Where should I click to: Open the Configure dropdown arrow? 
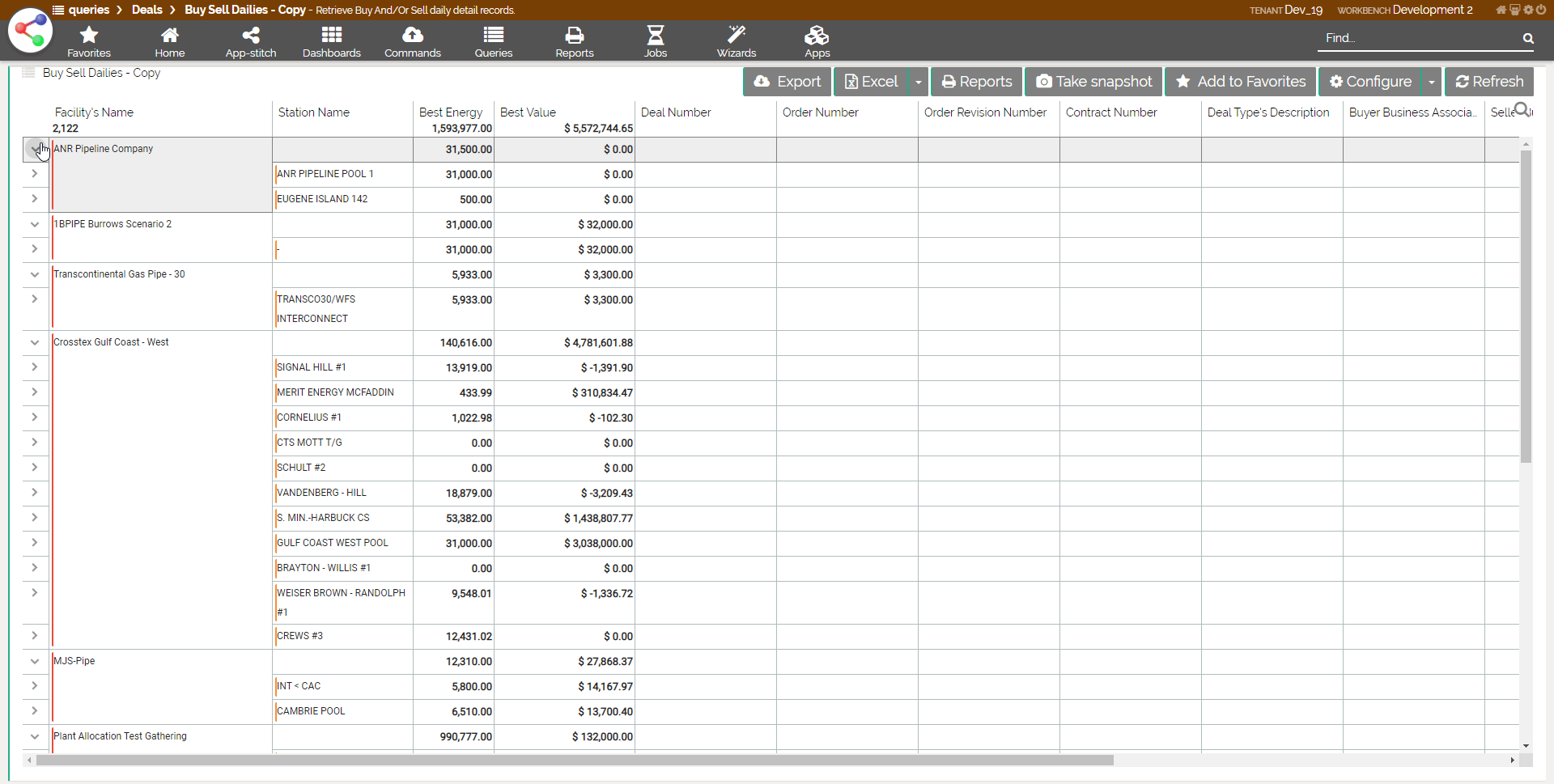[1432, 82]
